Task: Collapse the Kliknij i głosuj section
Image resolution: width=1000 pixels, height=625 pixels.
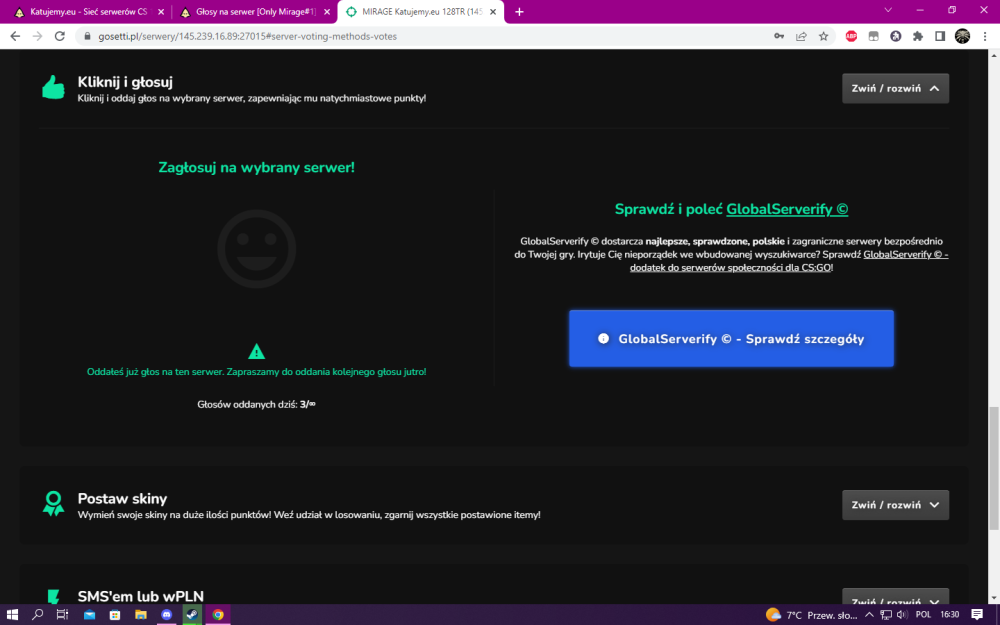Action: click(x=895, y=89)
